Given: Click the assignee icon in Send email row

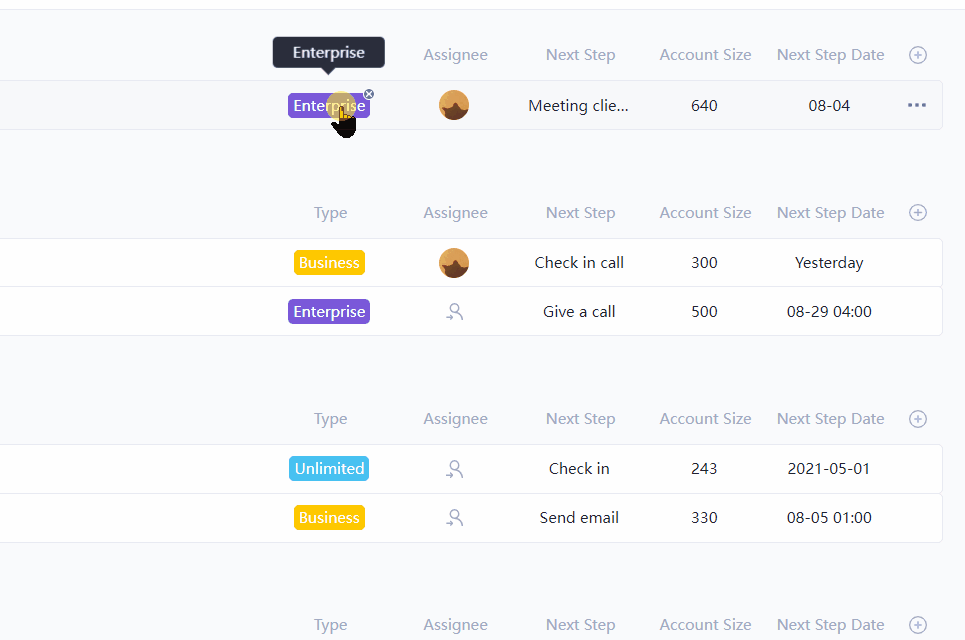Looking at the screenshot, I should tap(454, 517).
